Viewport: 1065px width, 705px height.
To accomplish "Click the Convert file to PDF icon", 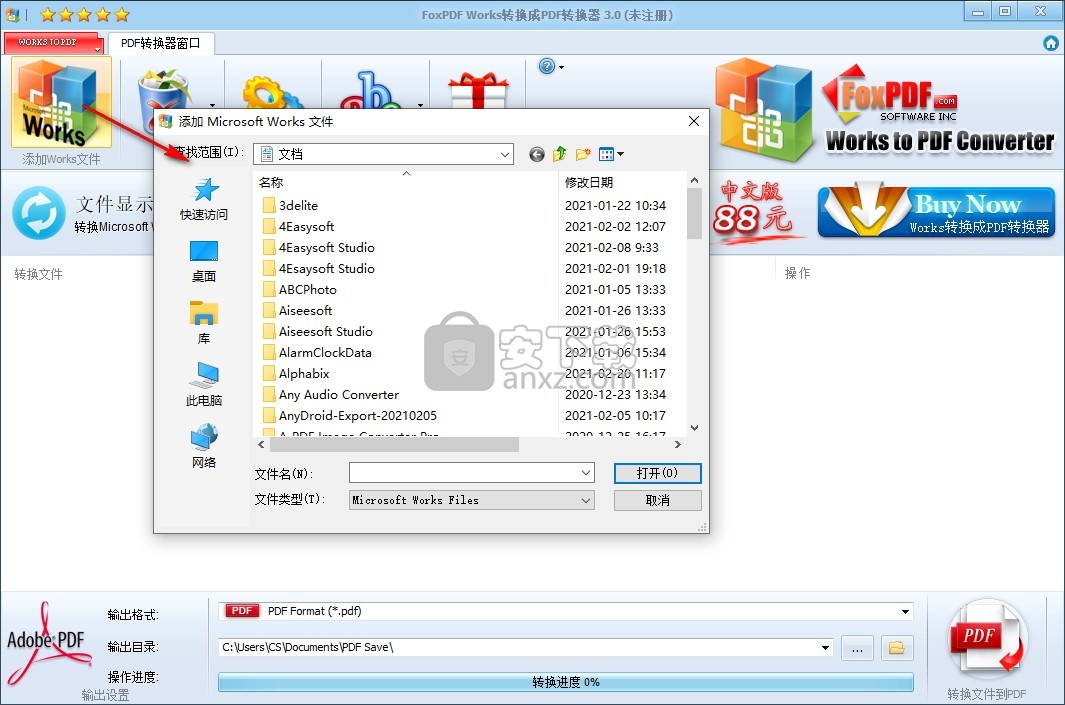I will click(x=987, y=640).
